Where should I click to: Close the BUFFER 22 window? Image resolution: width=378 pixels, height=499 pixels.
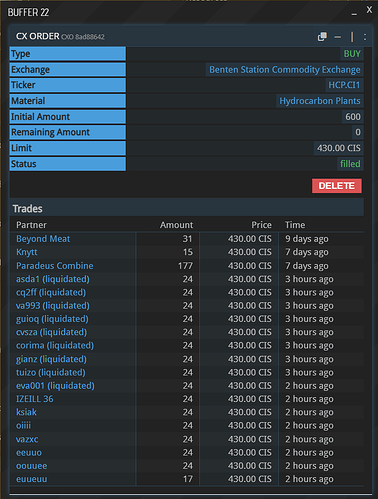point(369,10)
